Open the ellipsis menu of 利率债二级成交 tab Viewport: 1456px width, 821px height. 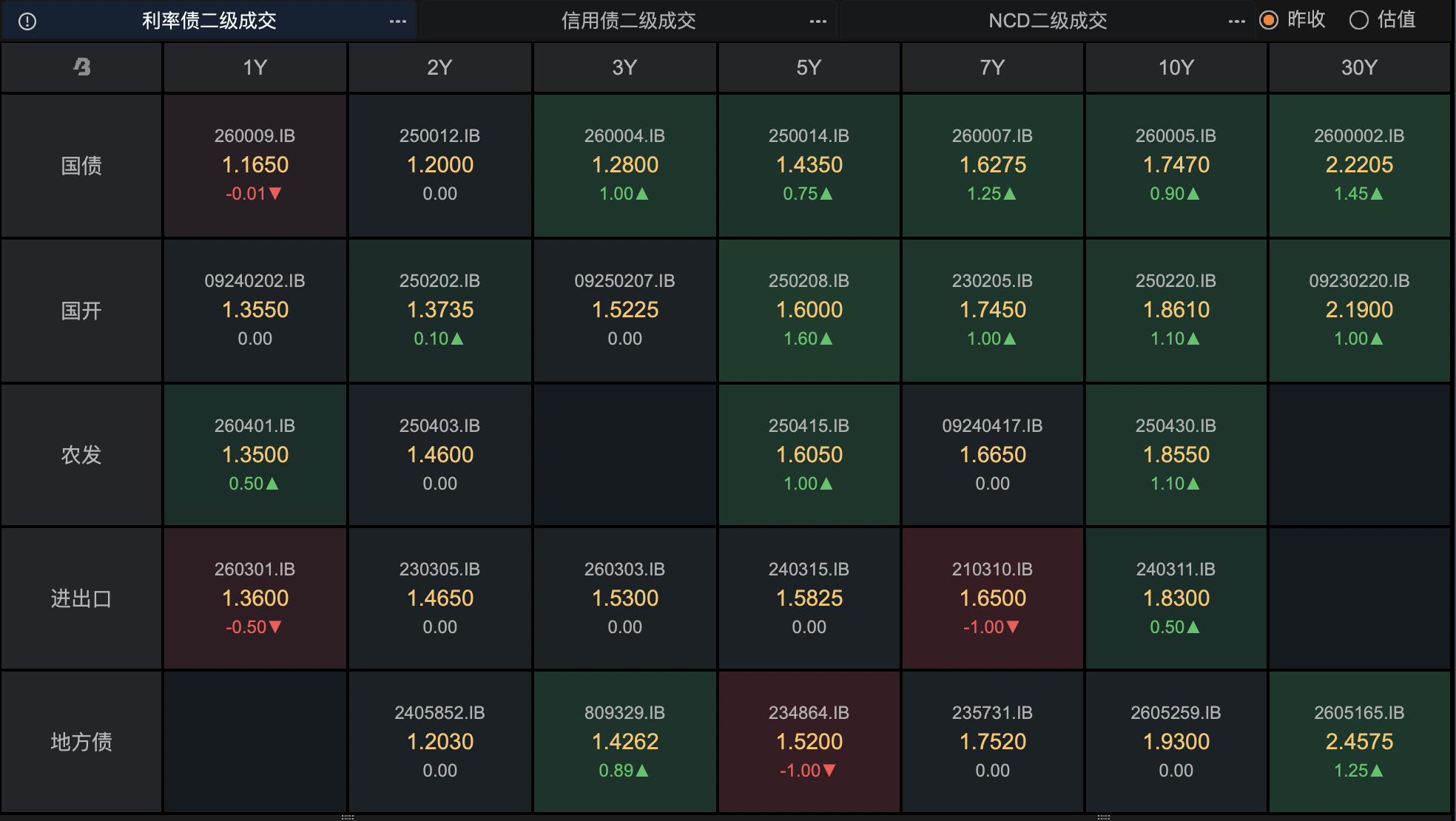[x=398, y=21]
